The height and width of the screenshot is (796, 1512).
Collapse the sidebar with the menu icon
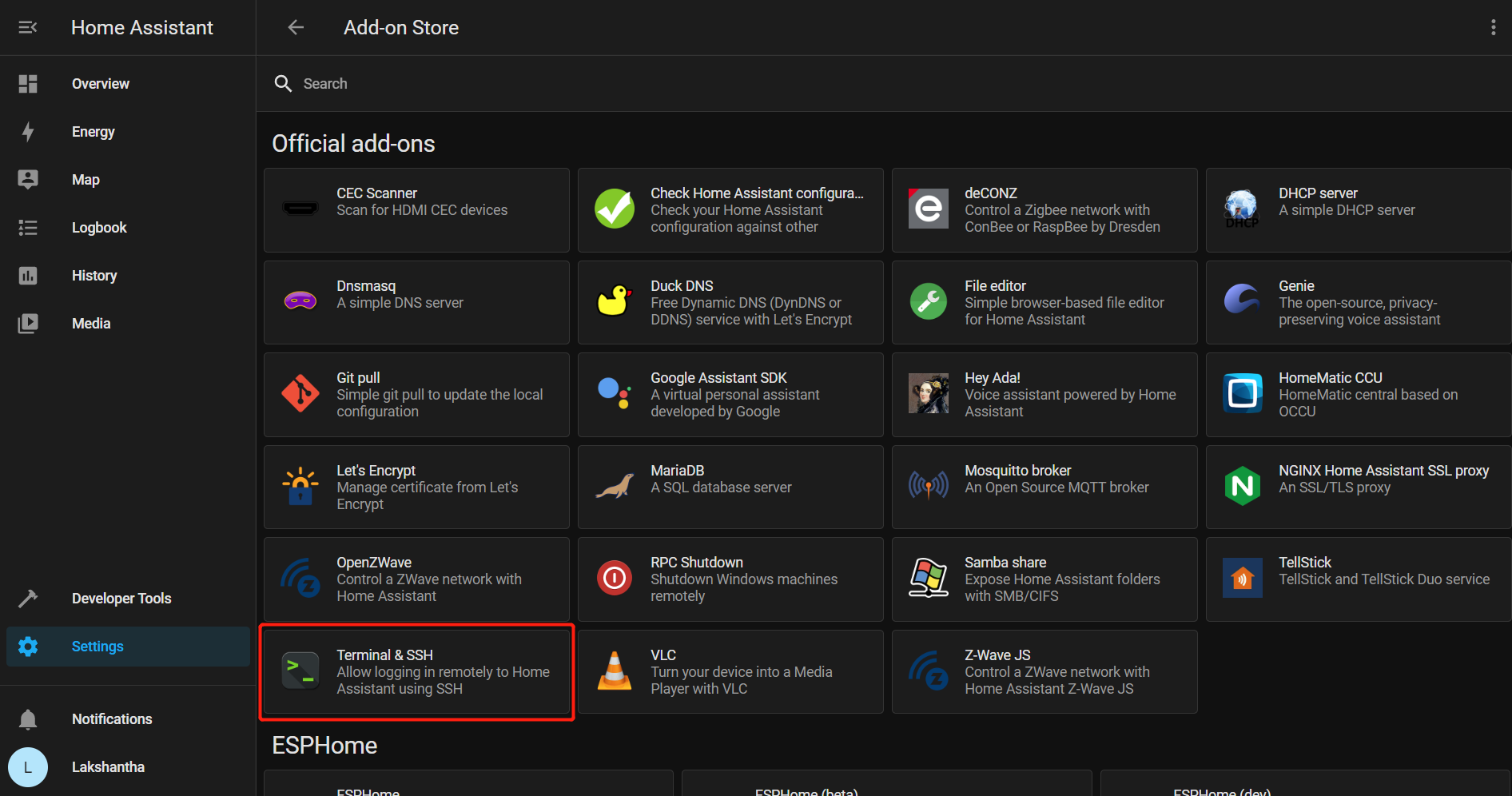pos(28,28)
